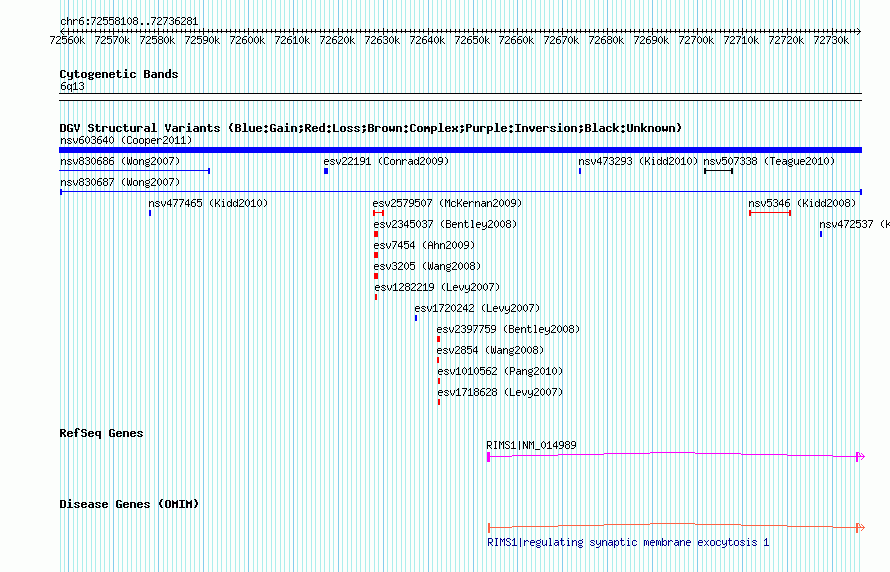Click the 72650k position on ruler
890x572 pixels.
pyautogui.click(x=471, y=40)
